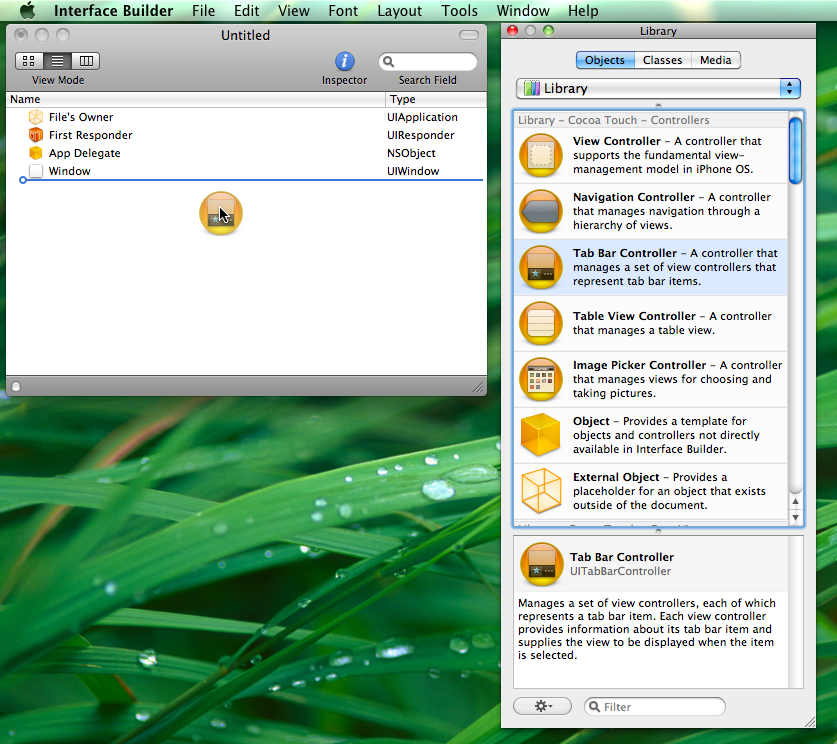837x744 pixels.
Task: Click the Untitled window resize grip
Action: pos(478,387)
